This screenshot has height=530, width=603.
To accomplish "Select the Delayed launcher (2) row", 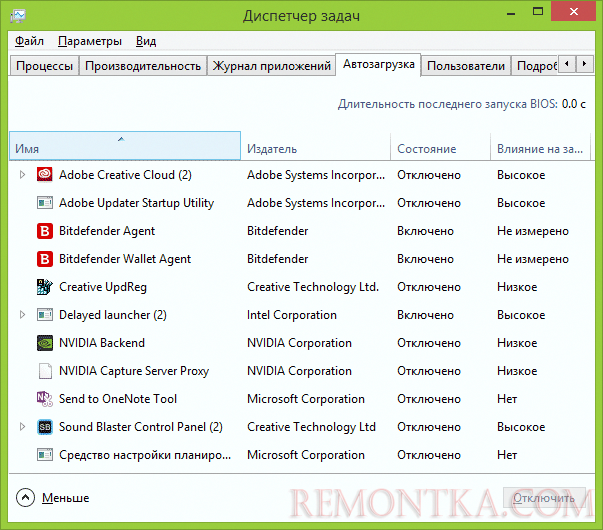I will pyautogui.click(x=302, y=315).
